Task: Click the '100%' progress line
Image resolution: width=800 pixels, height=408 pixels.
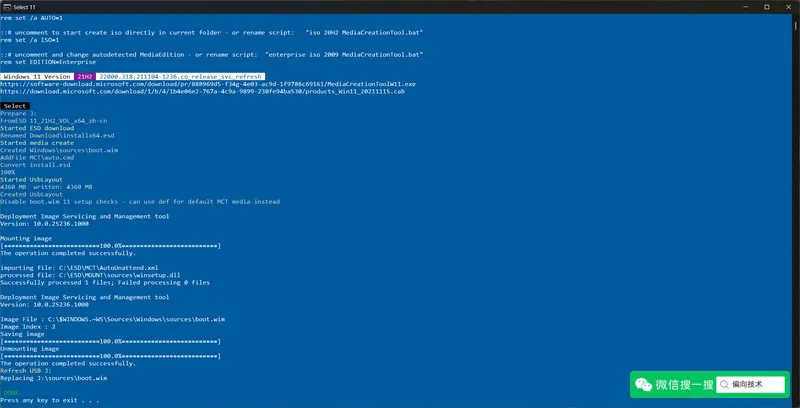Action: [7, 172]
